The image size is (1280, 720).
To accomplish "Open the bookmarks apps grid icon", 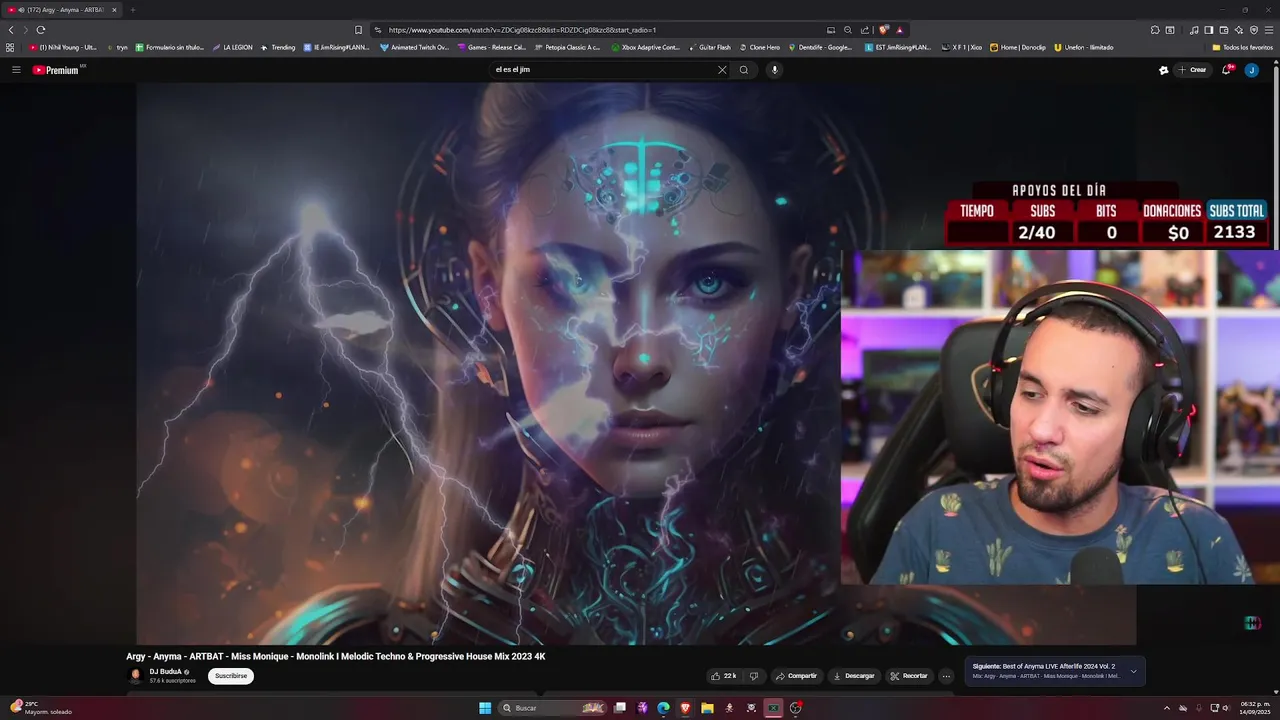I will pyautogui.click(x=10, y=47).
